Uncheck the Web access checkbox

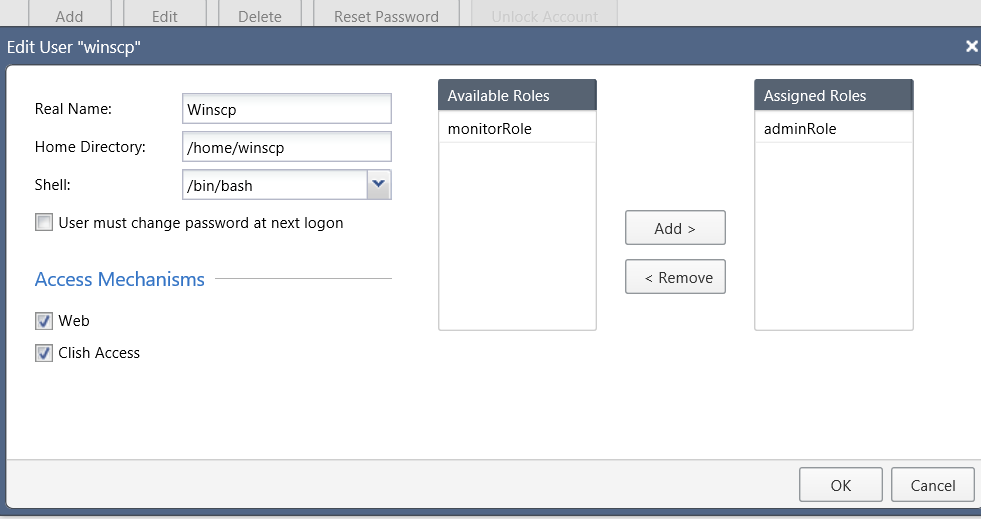coord(44,321)
